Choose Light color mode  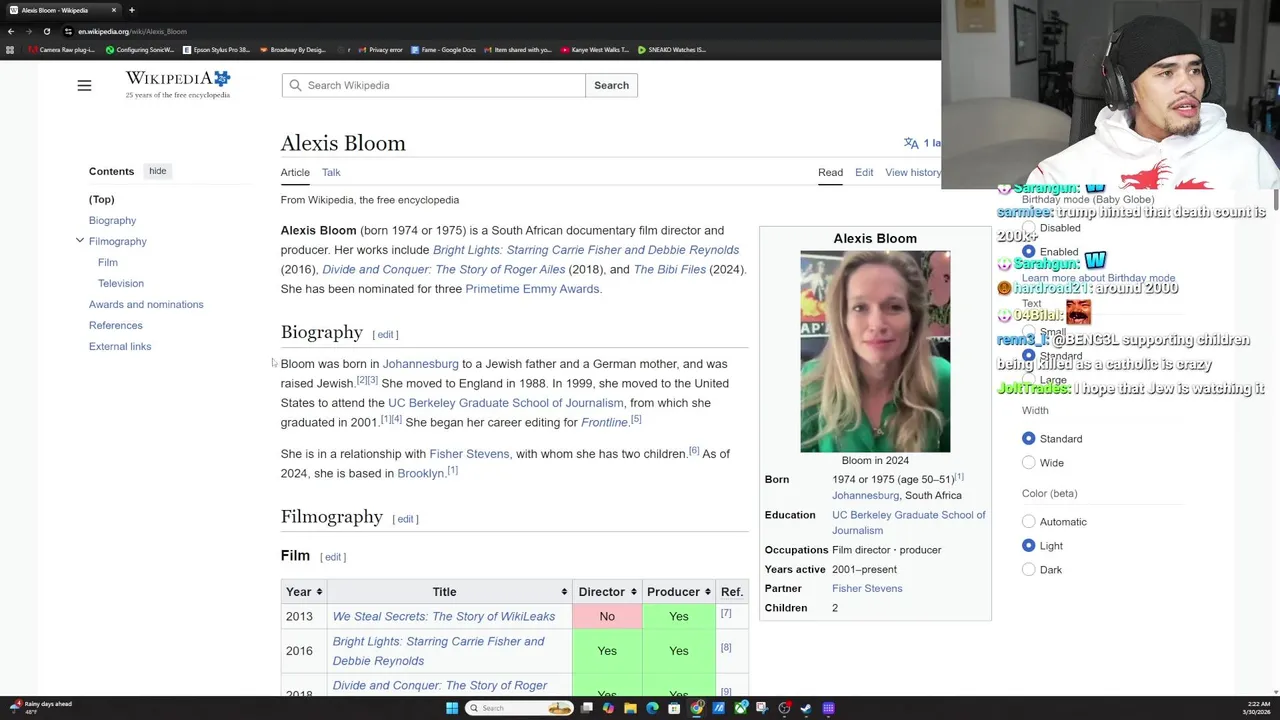1028,546
